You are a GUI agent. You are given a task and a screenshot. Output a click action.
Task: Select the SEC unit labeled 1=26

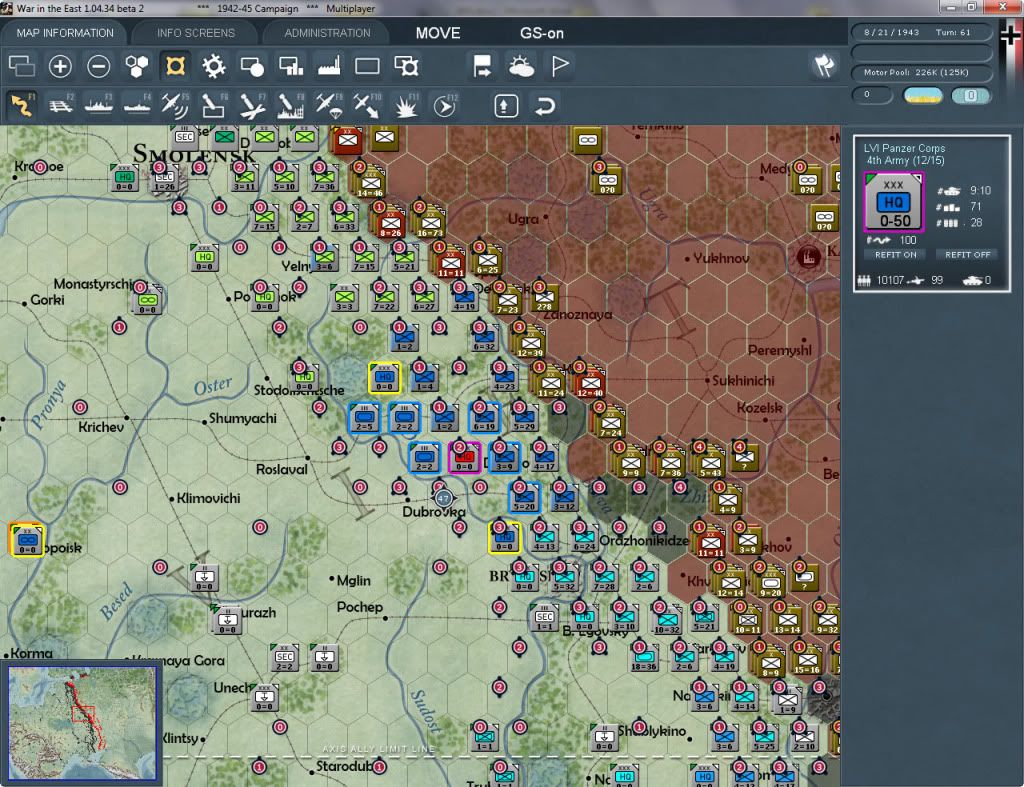click(x=165, y=178)
